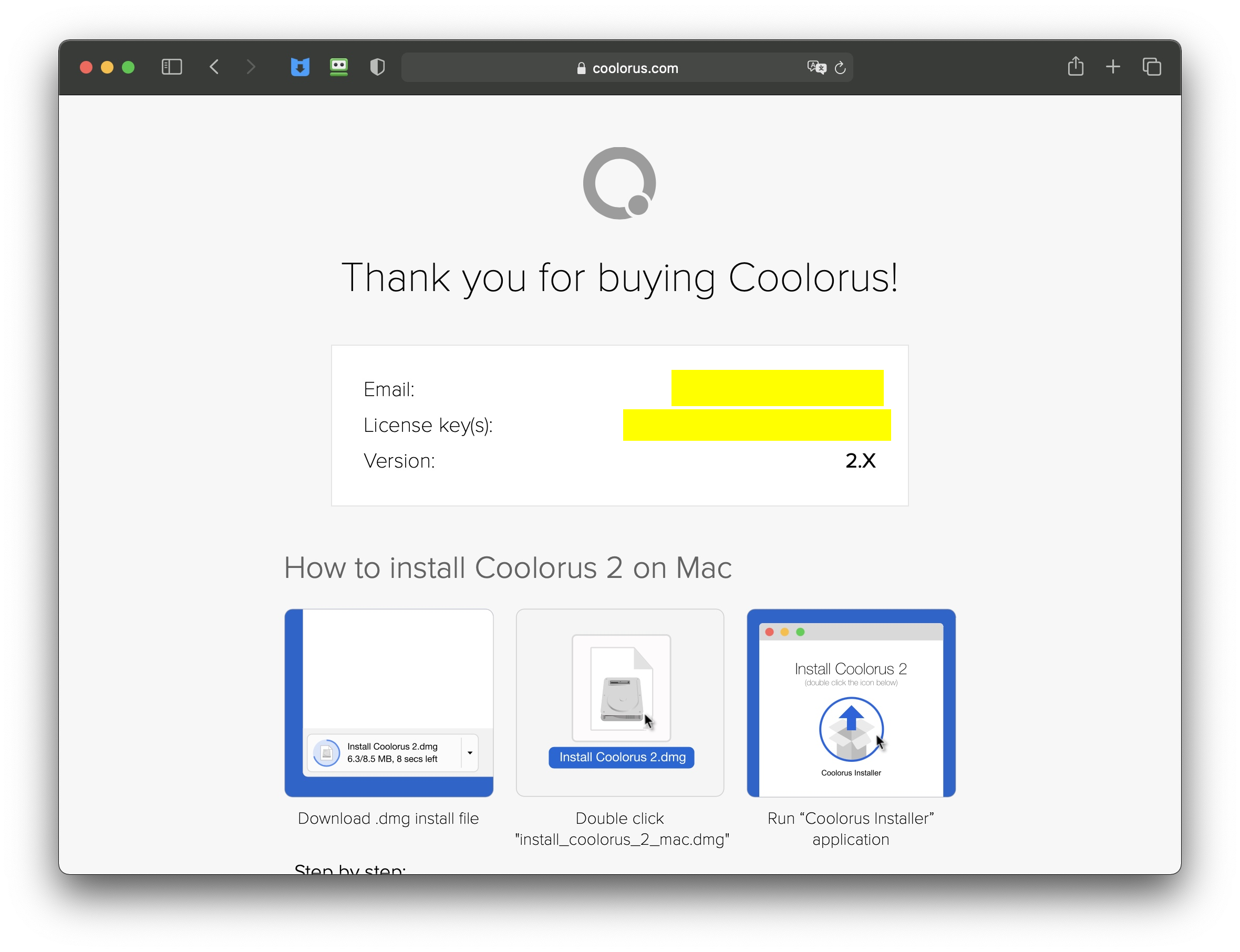Click the 'Double click install_coolorus_2_mac.dmg' caption
This screenshot has height=952, width=1240.
pyautogui.click(x=622, y=829)
